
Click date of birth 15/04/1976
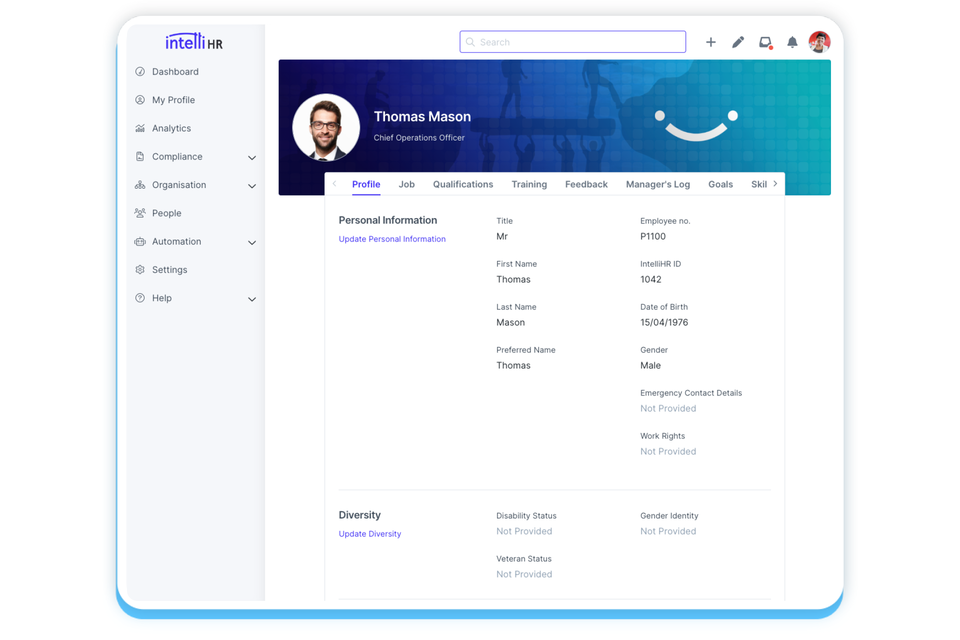tap(664, 322)
